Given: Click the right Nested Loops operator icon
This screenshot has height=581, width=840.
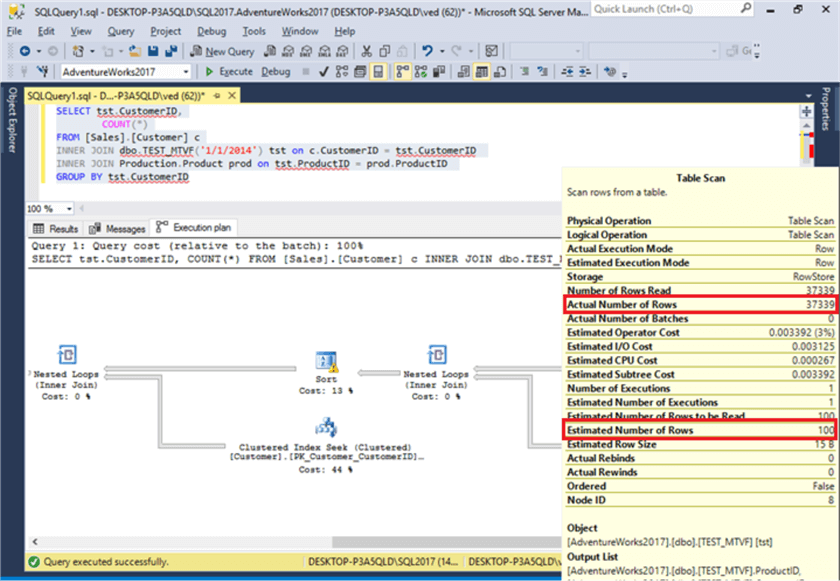Looking at the screenshot, I should point(436,355).
